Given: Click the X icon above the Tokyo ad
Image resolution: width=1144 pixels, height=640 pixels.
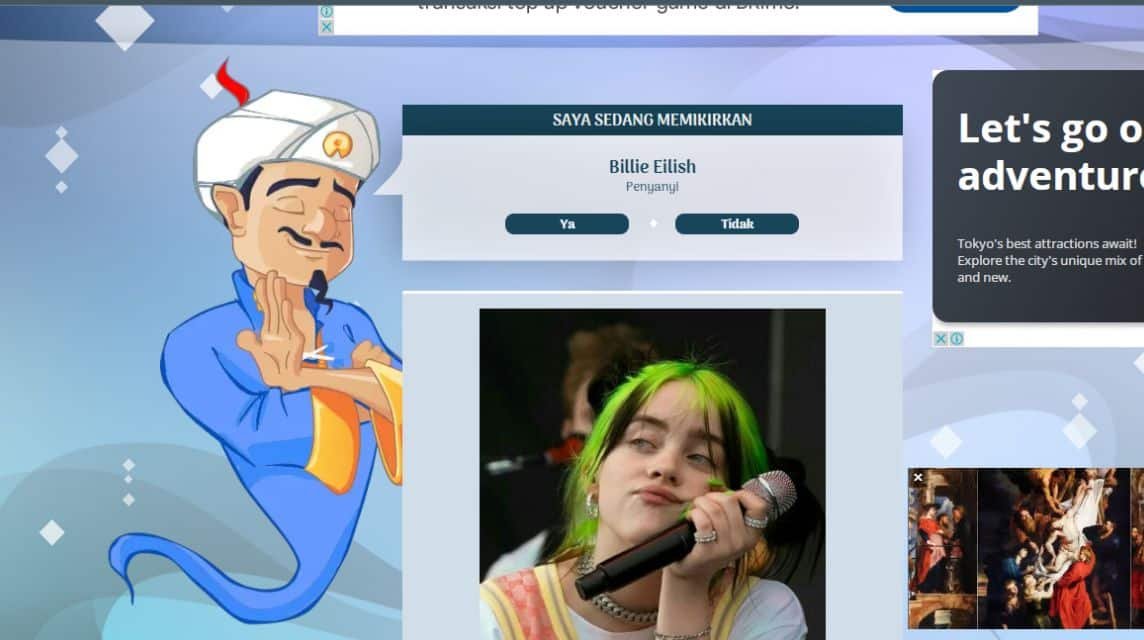Looking at the screenshot, I should tap(940, 339).
